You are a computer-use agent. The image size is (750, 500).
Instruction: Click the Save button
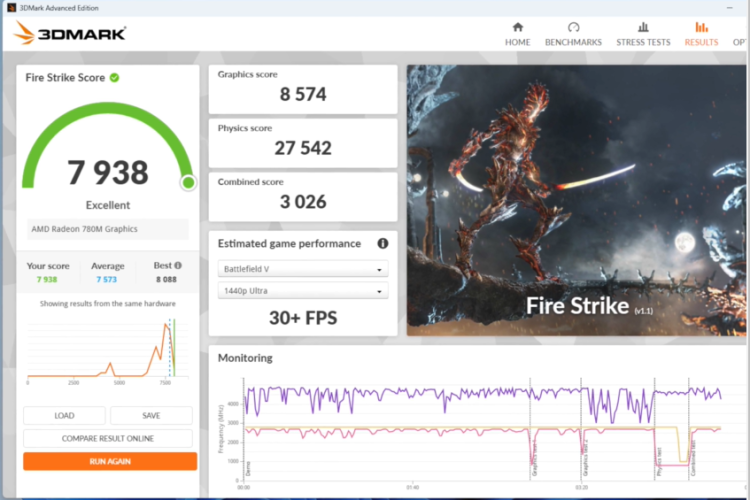pyautogui.click(x=151, y=415)
